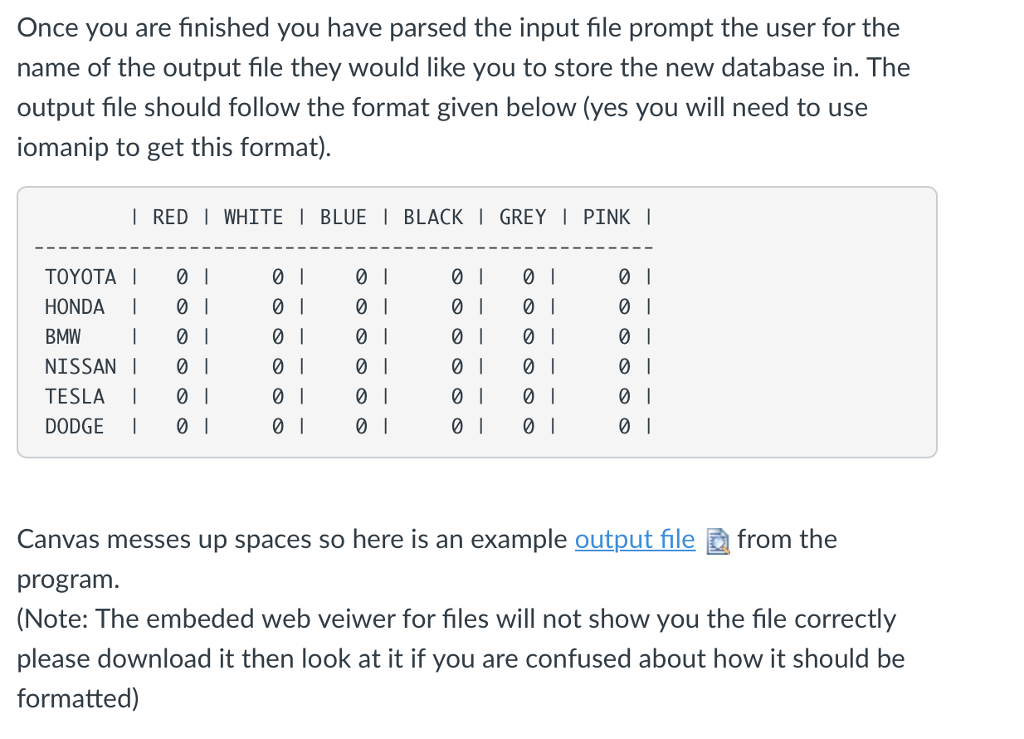Click the word Canvas in the second paragraph
The height and width of the screenshot is (739, 1024).
[58, 540]
